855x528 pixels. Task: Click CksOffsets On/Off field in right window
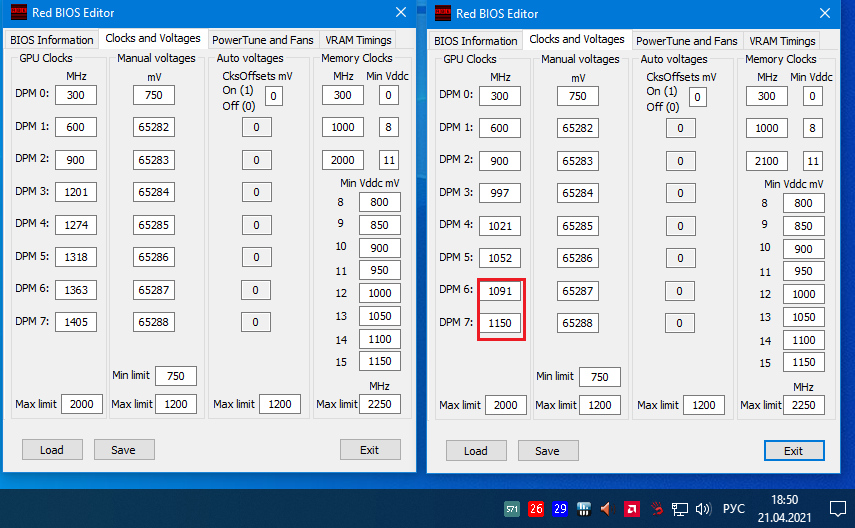[x=698, y=98]
